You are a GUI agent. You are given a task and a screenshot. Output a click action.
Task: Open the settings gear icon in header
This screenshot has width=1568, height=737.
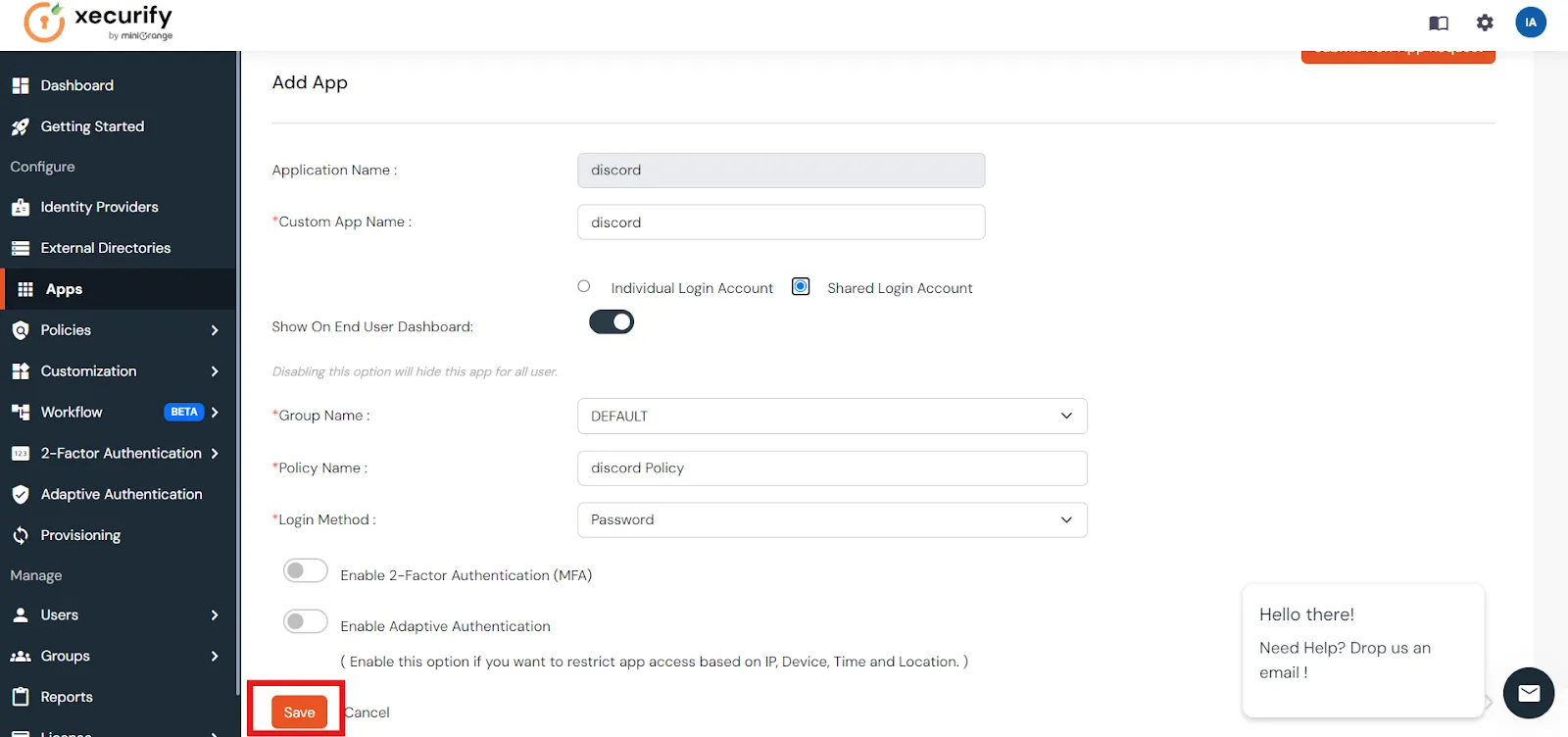(x=1485, y=23)
